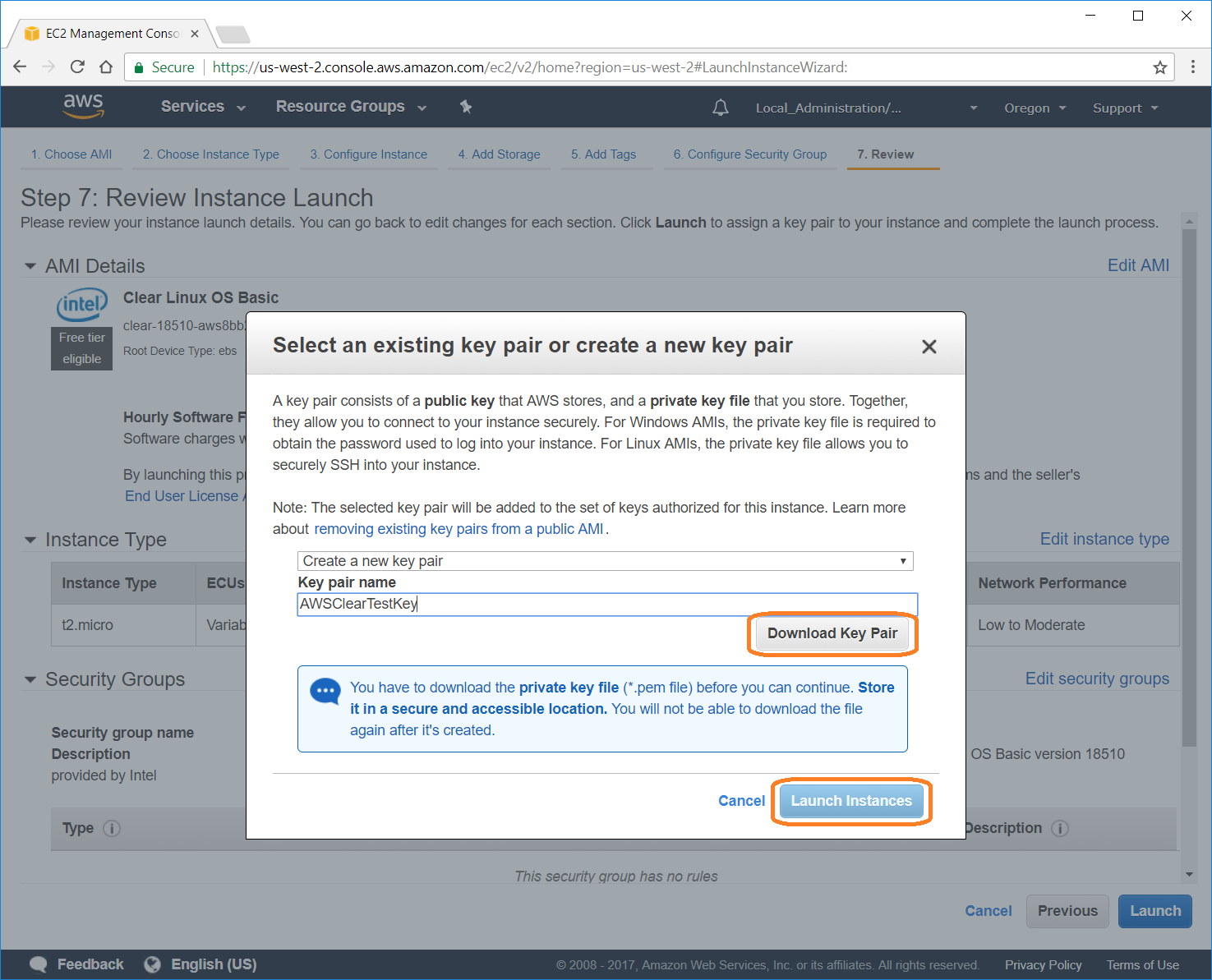This screenshot has height=980, width=1212.
Task: Open removing existing key pairs link
Action: pyautogui.click(x=459, y=529)
